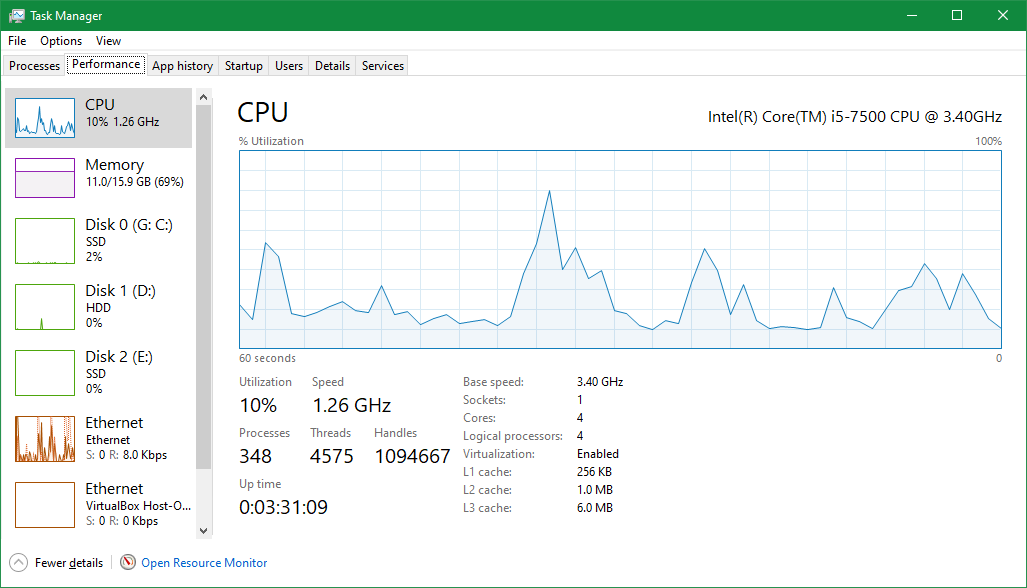Open the File menu
Screen dimensions: 1027x588
pos(16,41)
